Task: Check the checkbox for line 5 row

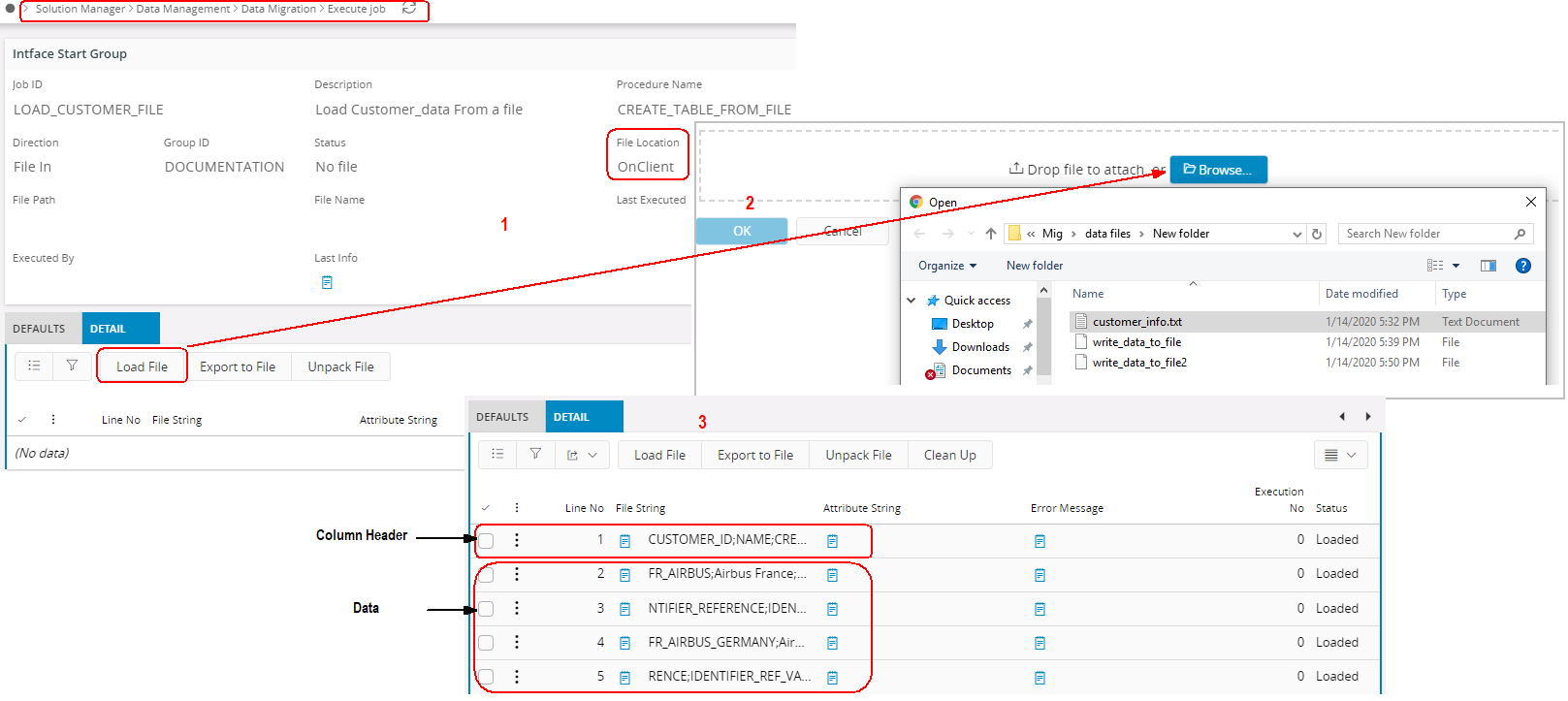Action: click(x=487, y=677)
